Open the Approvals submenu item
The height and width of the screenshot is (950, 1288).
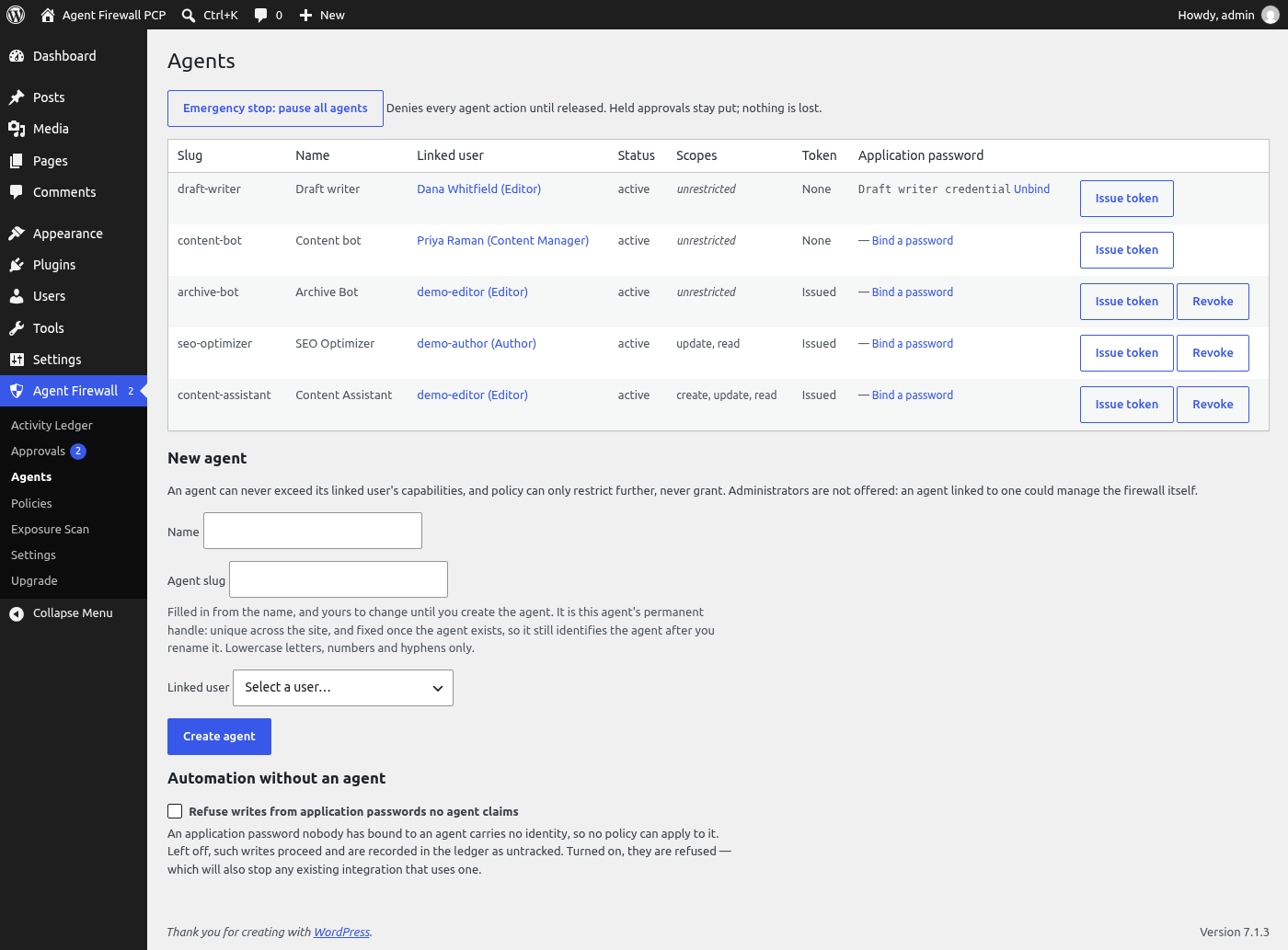(48, 452)
